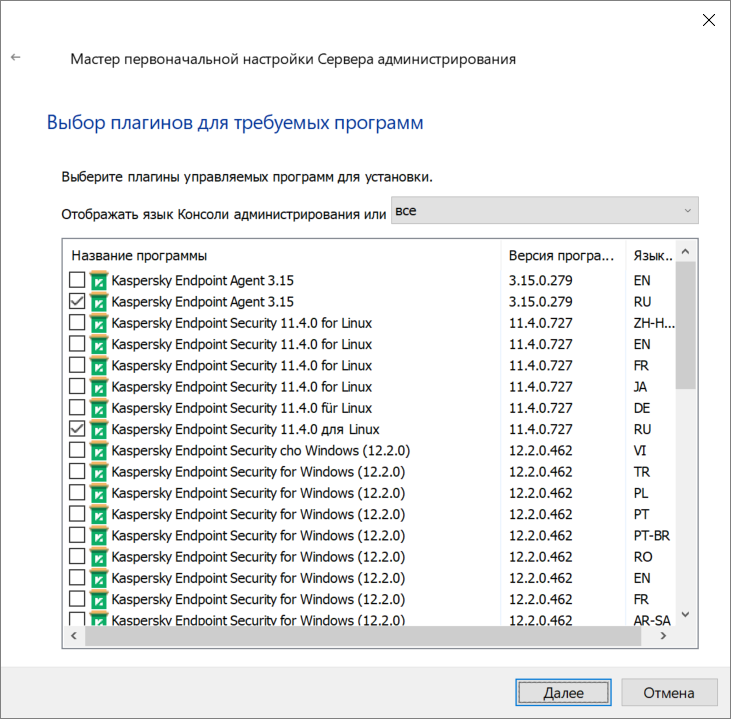Click the icon of Endpoint Security for Linux JA row
731x719 pixels.
click(x=99, y=387)
